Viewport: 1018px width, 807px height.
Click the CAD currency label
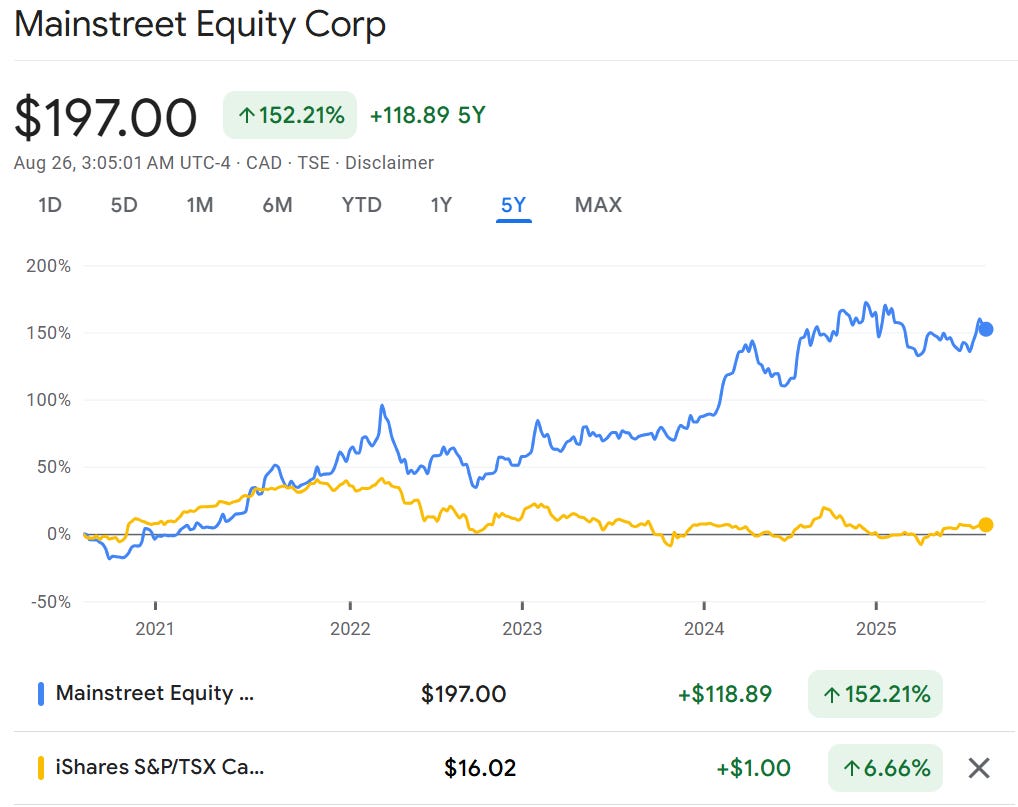pyautogui.click(x=264, y=162)
